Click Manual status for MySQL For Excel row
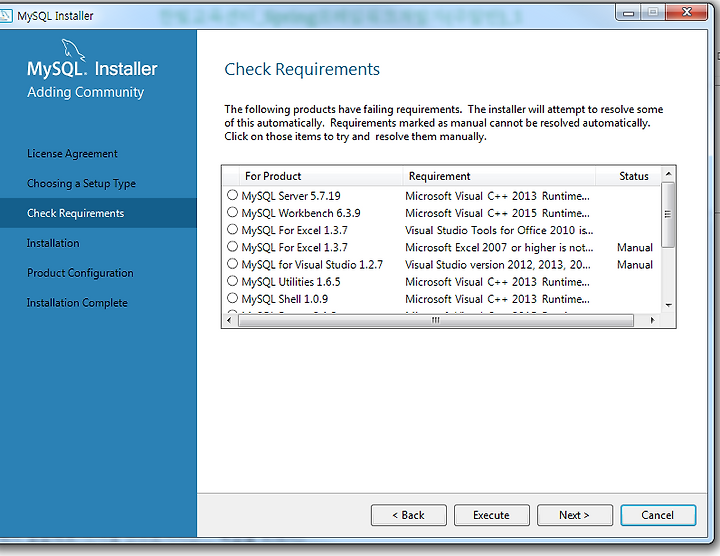Viewport: 720px width, 556px height. pos(635,248)
